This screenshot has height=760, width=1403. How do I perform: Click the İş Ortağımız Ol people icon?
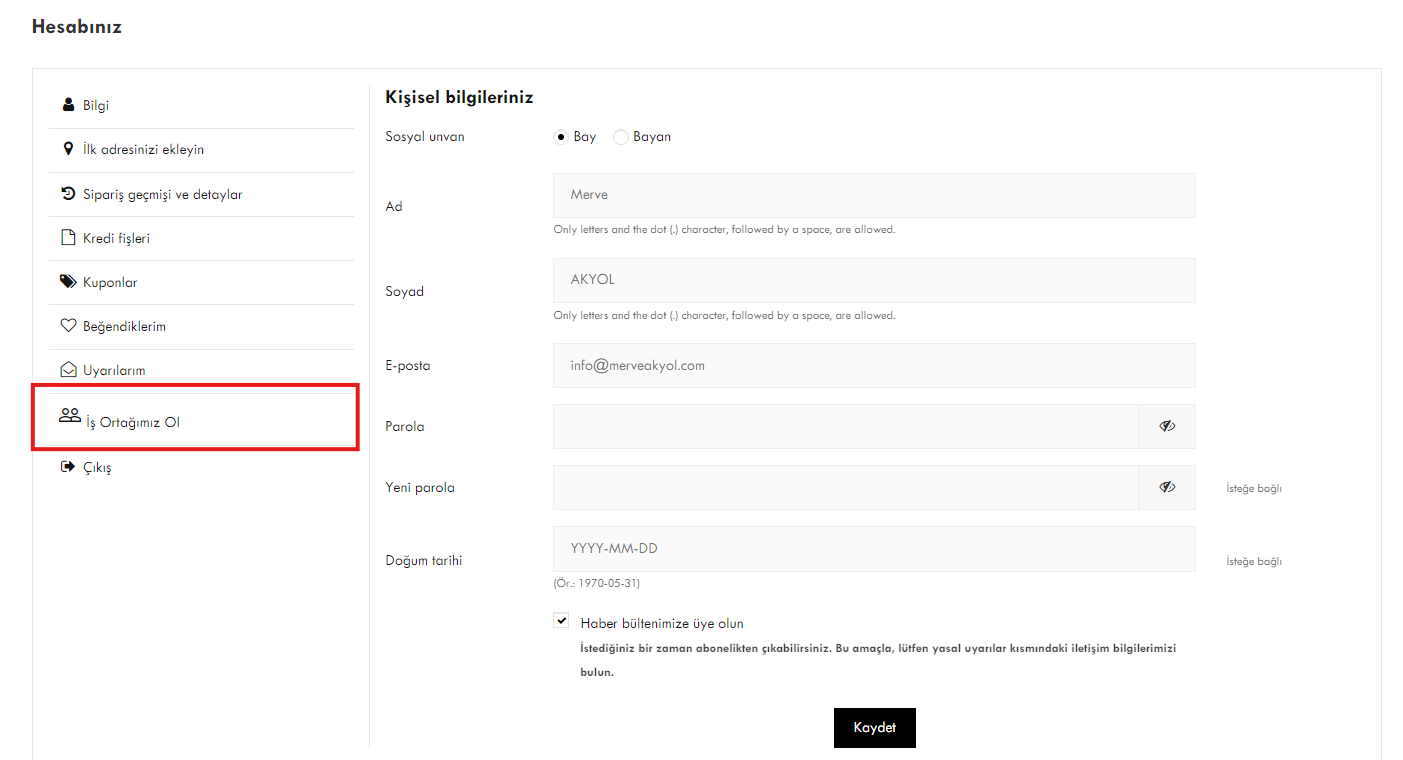[x=69, y=415]
